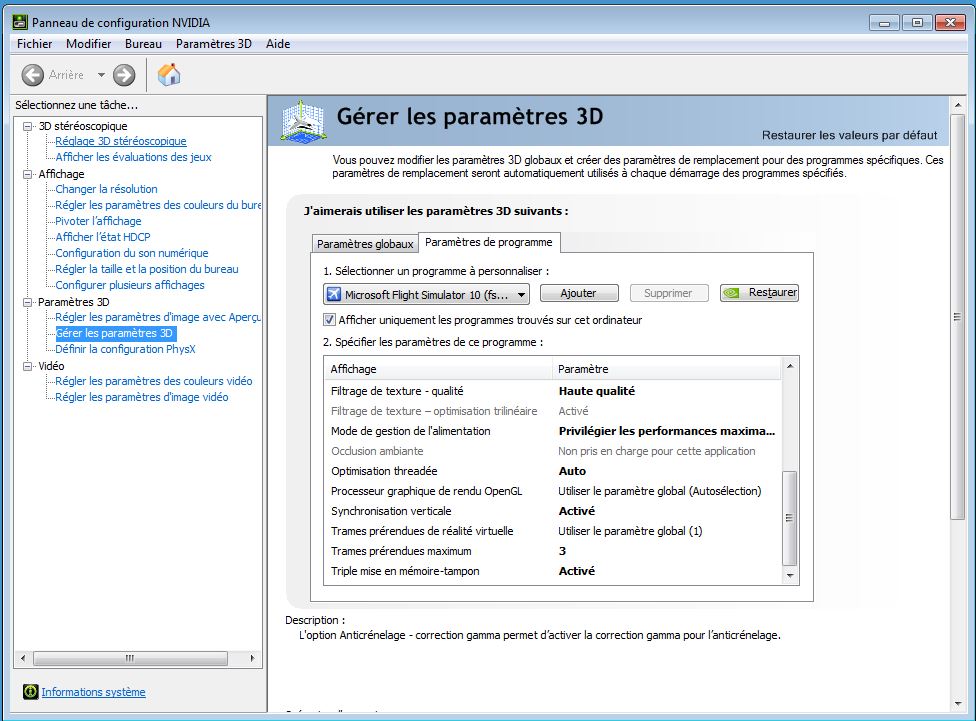Click the 'Paramètre' column header

[666, 369]
